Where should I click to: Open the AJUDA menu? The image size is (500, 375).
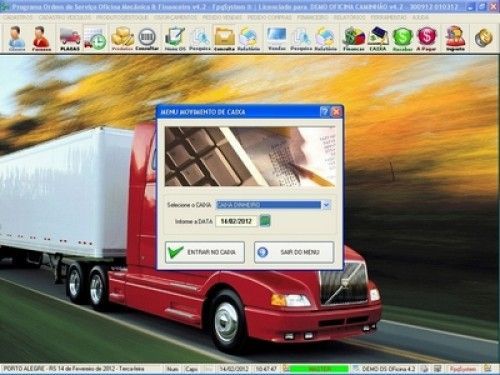coord(420,17)
